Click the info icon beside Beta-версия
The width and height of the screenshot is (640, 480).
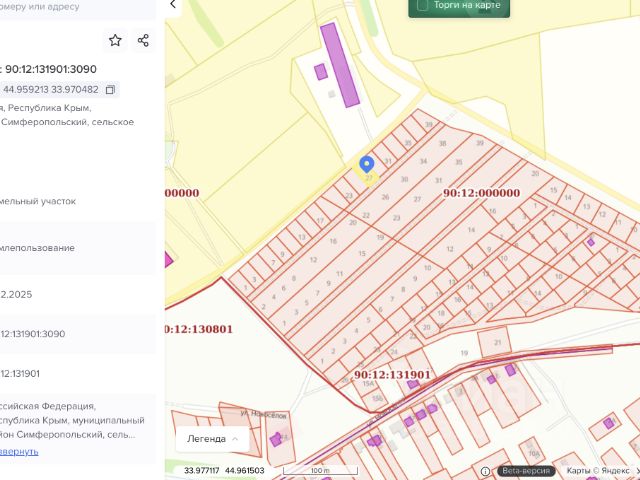pyautogui.click(x=486, y=470)
